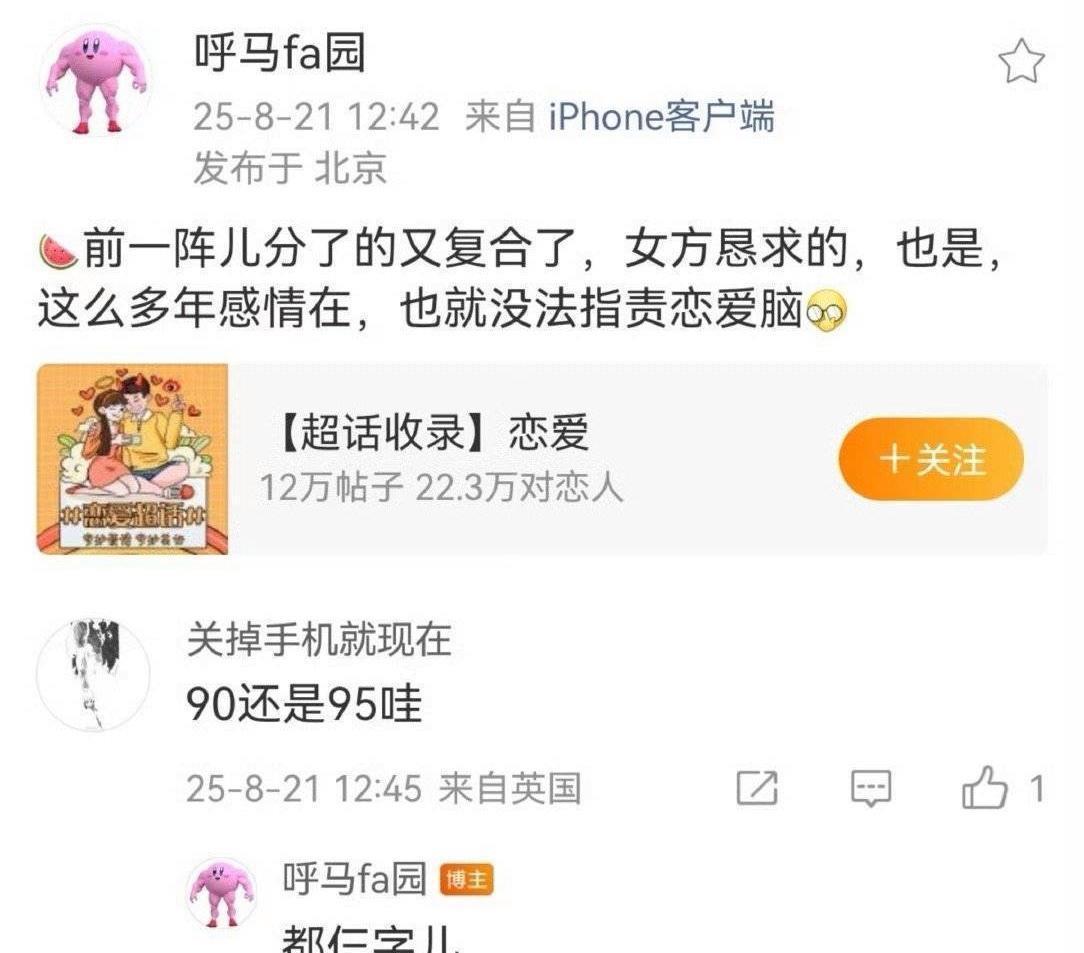This screenshot has width=1084, height=953.
Task: Click the glasses emoji after 恋爱脑
Action: [x=827, y=311]
